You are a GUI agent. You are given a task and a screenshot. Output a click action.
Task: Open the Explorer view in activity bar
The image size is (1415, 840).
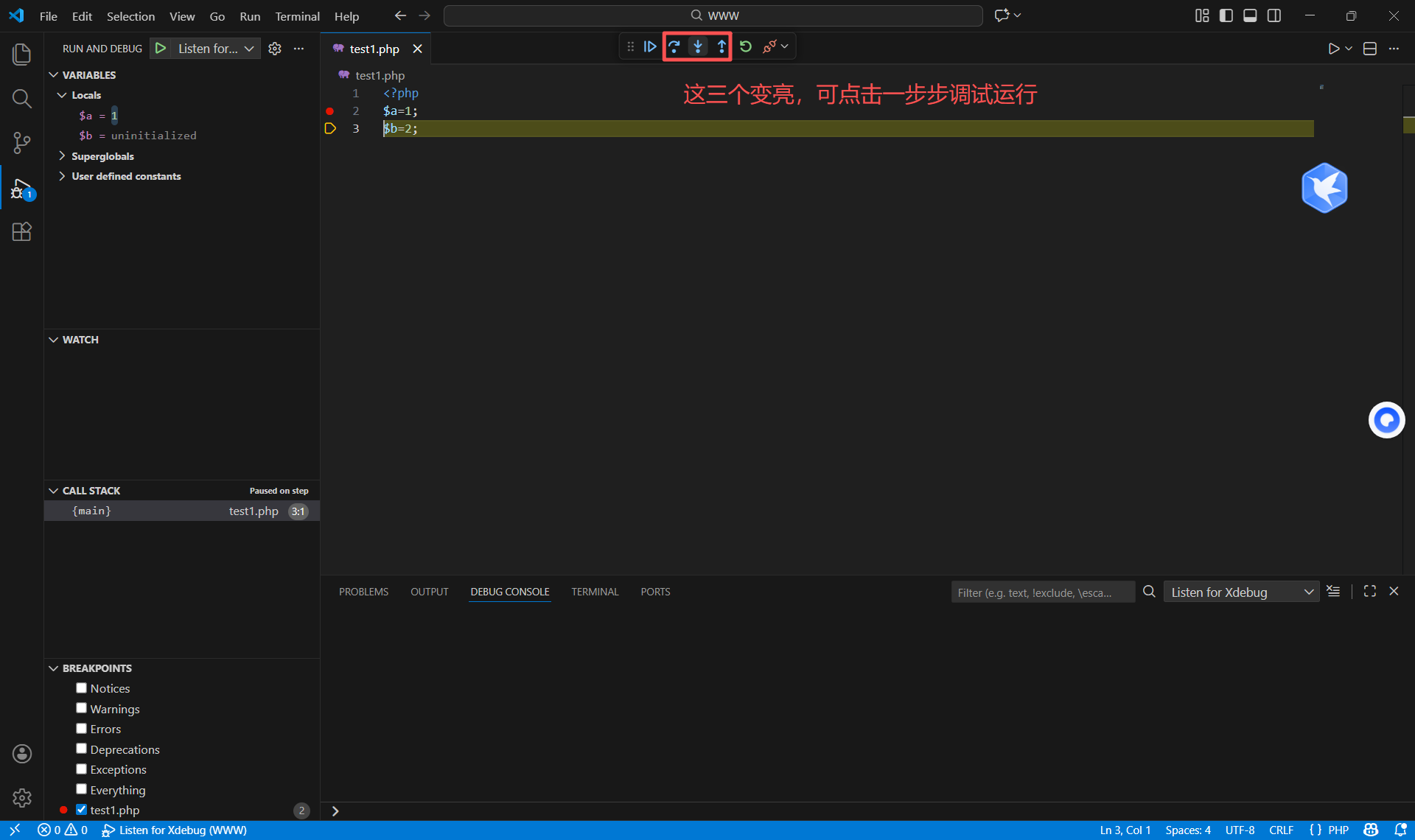pos(21,54)
